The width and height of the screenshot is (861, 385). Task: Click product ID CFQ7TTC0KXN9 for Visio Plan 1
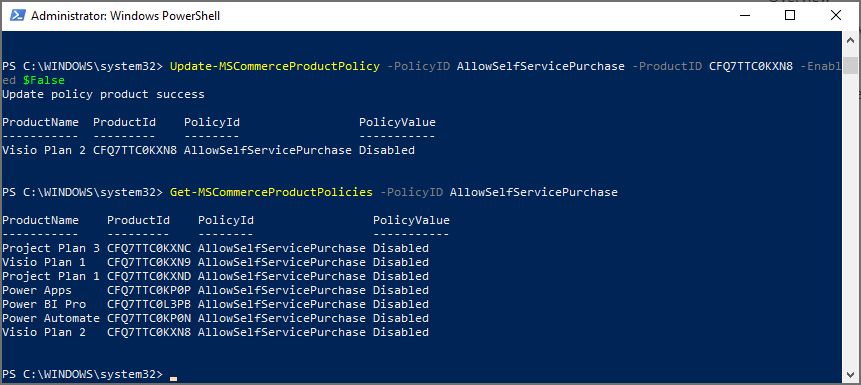click(149, 262)
